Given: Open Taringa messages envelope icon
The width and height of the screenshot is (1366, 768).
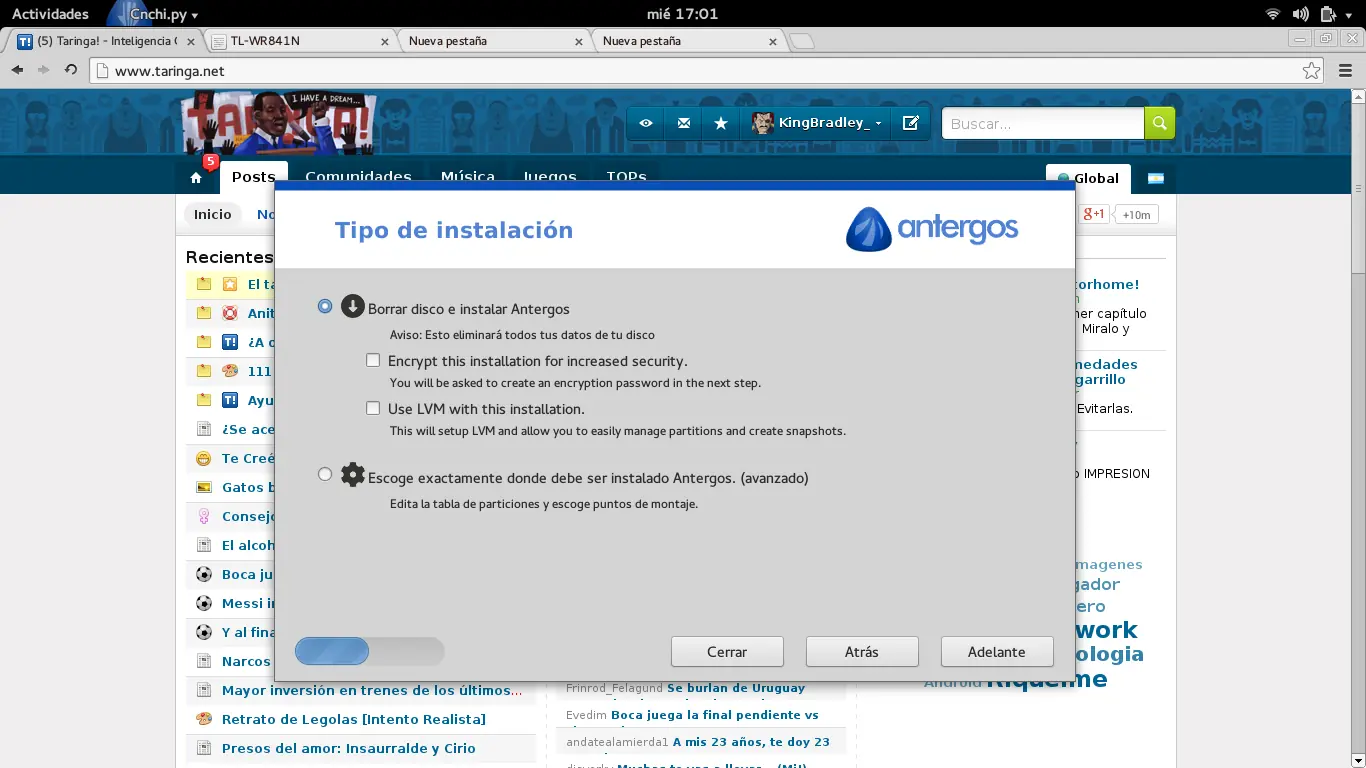Looking at the screenshot, I should click(x=684, y=123).
